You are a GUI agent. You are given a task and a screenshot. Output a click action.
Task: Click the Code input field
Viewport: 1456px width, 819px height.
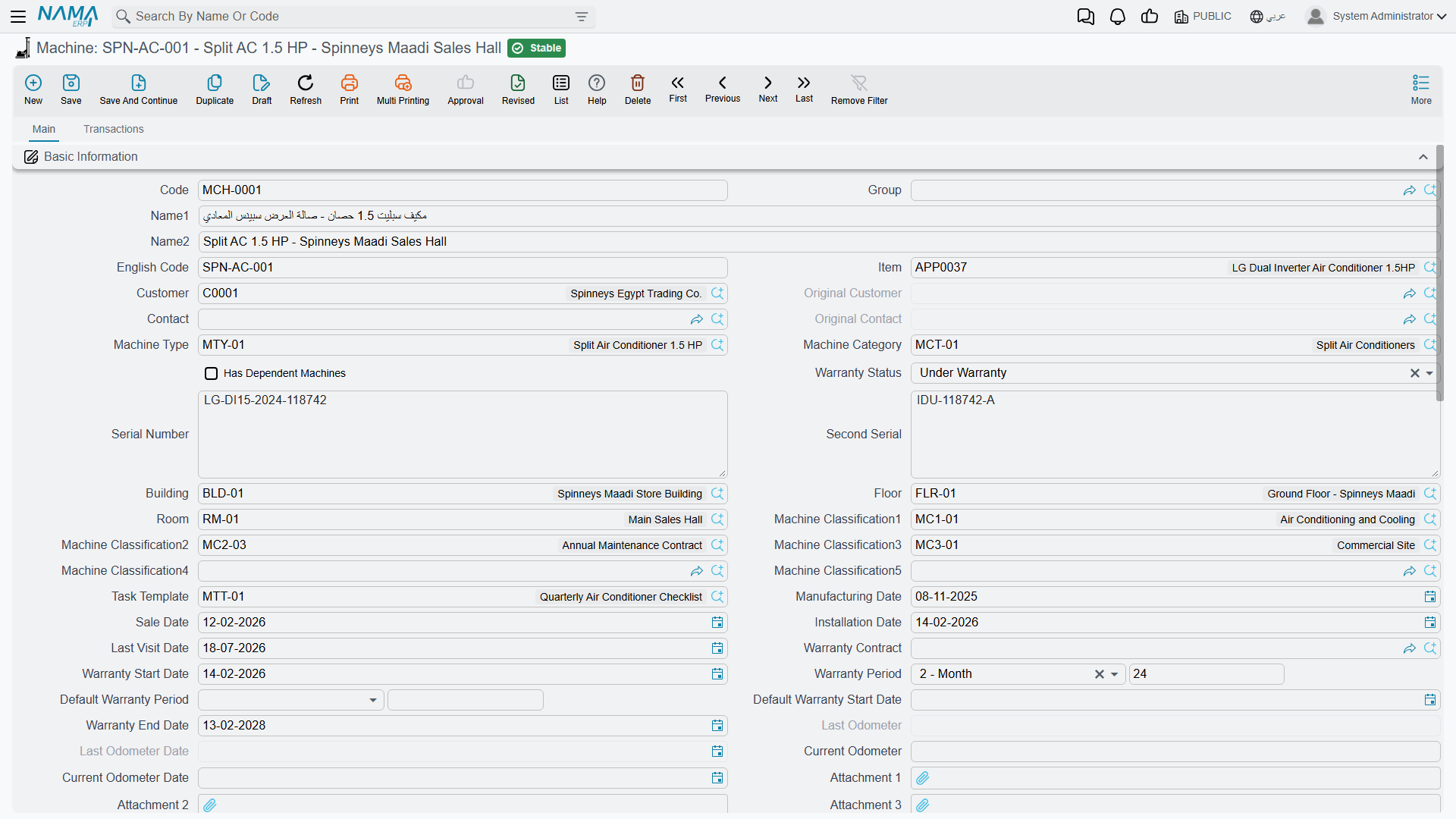(x=463, y=190)
